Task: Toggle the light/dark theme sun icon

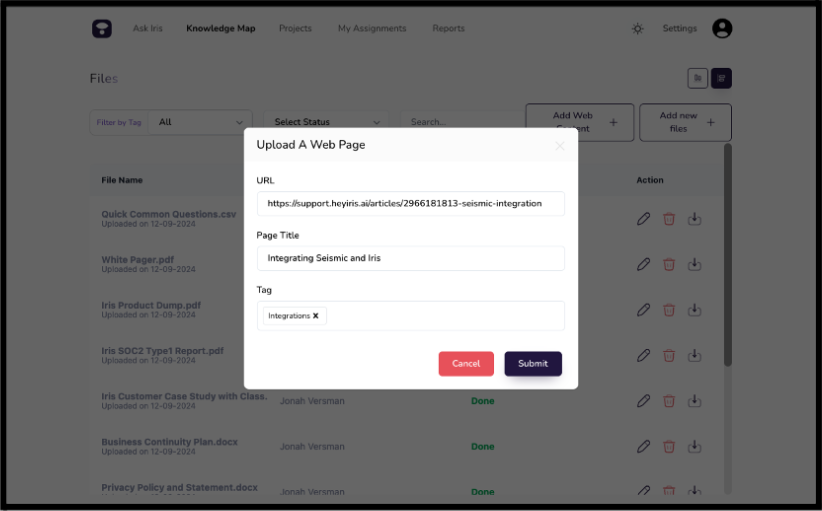Action: pos(637,28)
